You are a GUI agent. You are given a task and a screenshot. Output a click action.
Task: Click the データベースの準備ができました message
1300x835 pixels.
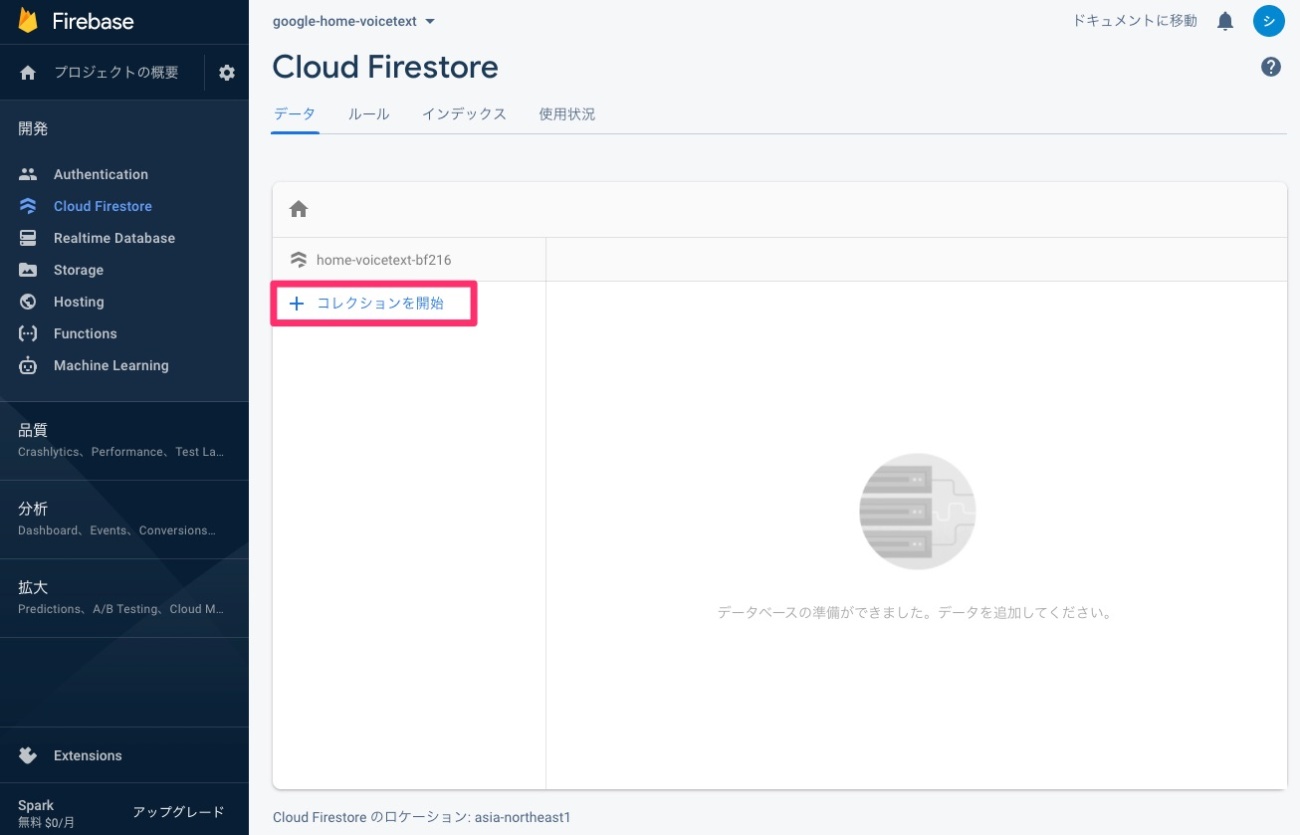[x=915, y=612]
